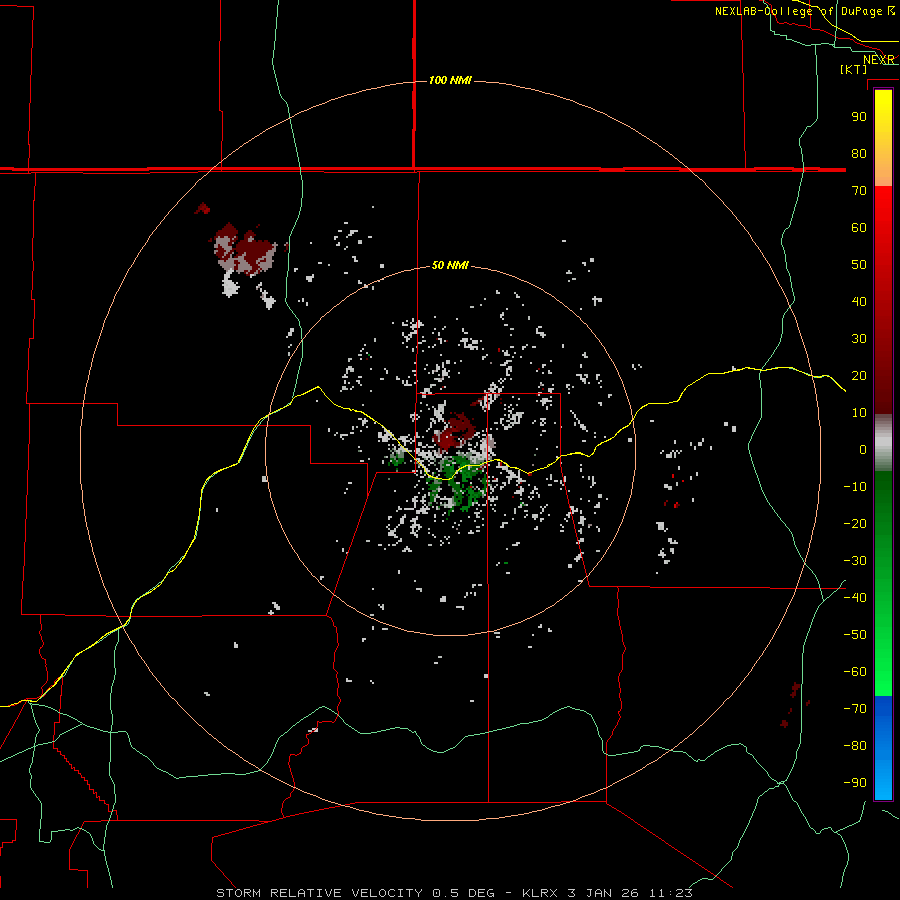The image size is (900, 900).
Task: Click the -10 value on velocity scale
Action: 855,487
